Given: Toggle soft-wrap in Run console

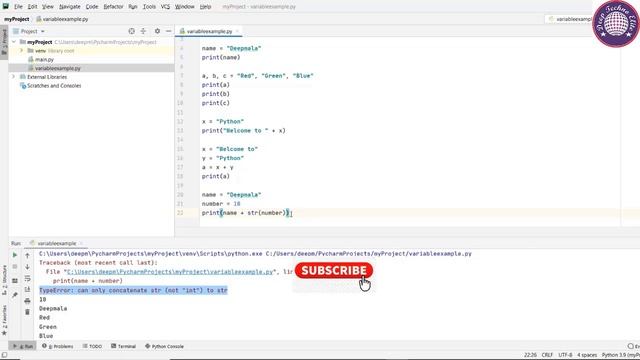Looking at the screenshot, I should (x=27, y=278).
